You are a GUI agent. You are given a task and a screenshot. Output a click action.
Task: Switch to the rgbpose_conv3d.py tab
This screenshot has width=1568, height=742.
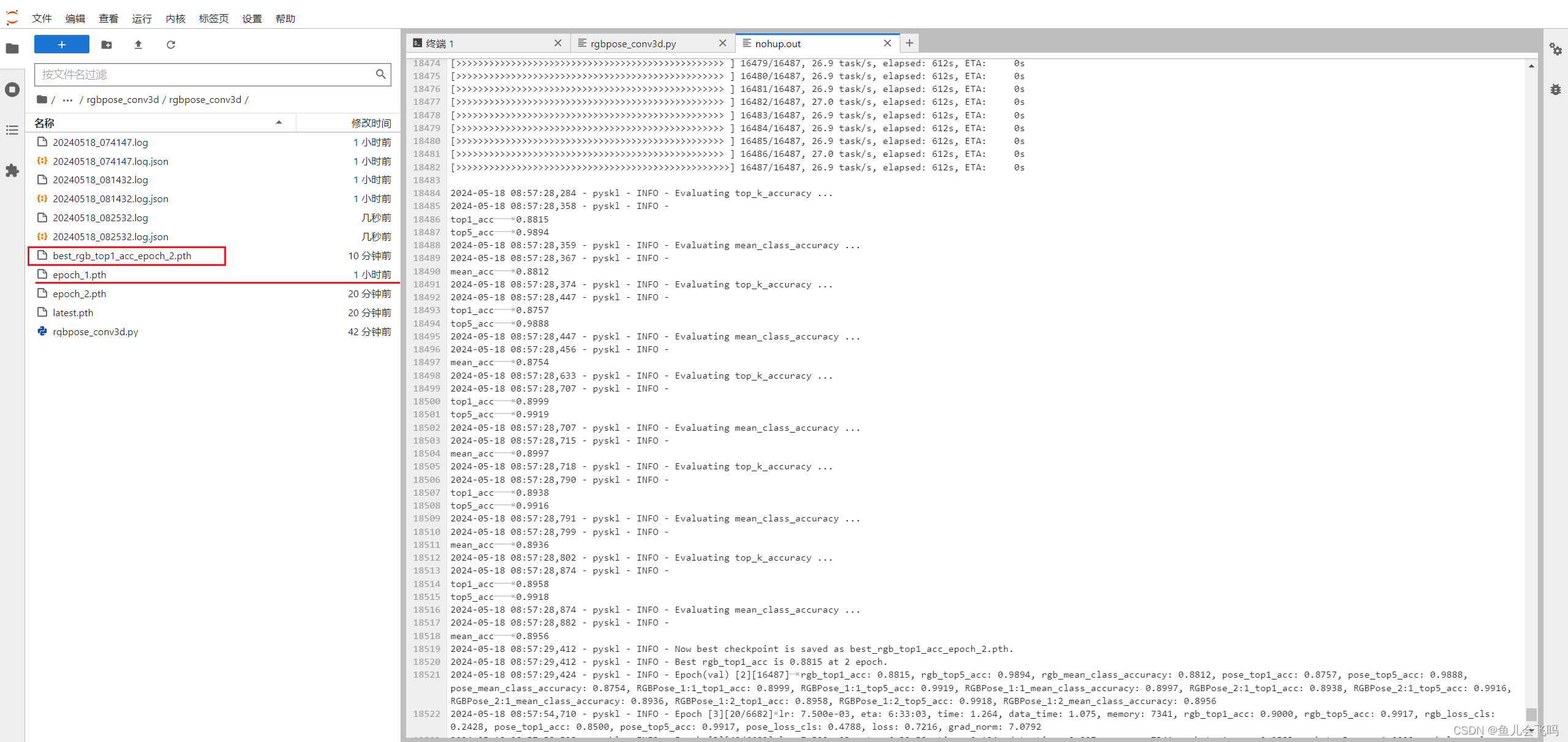(633, 43)
